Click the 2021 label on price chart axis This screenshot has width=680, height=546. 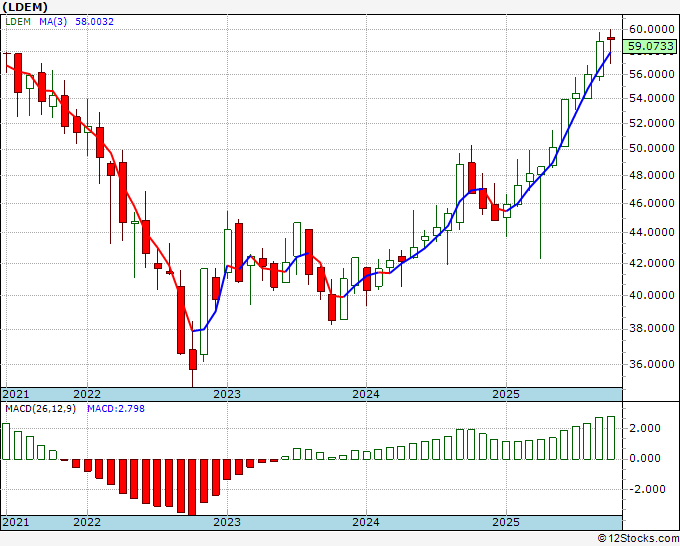coord(16,394)
